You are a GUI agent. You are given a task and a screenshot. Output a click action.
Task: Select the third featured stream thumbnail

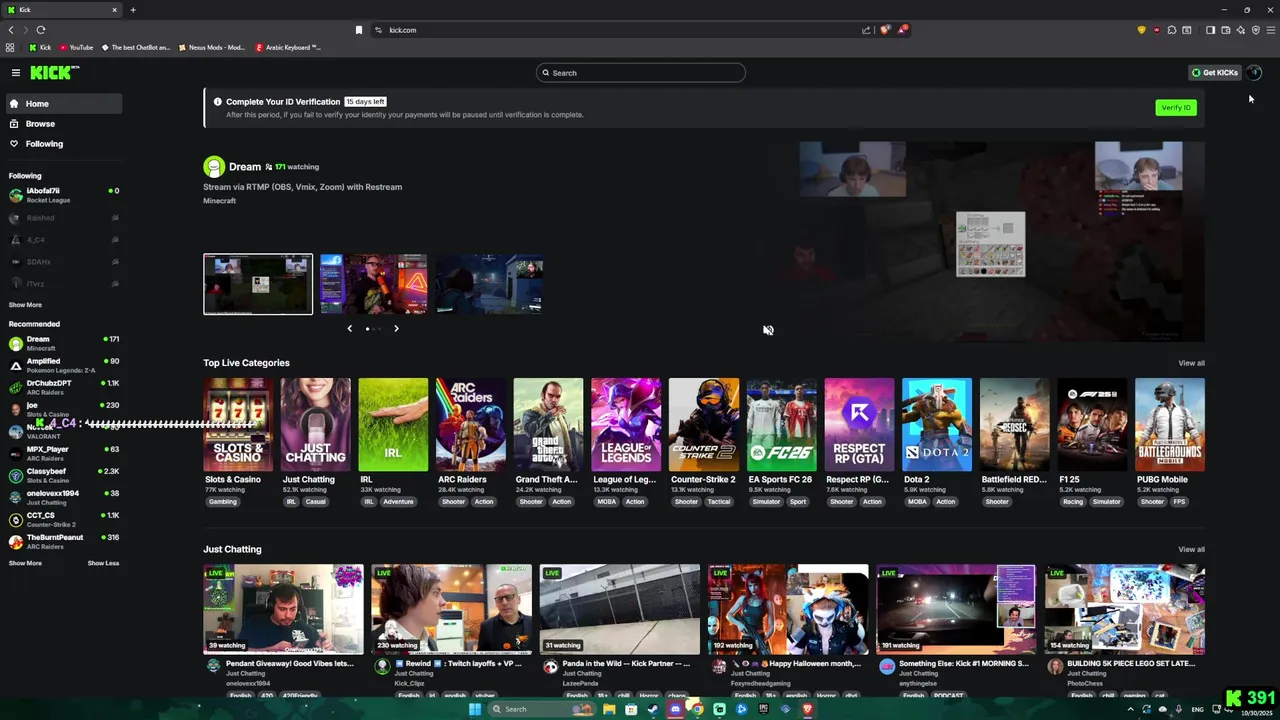click(x=489, y=284)
